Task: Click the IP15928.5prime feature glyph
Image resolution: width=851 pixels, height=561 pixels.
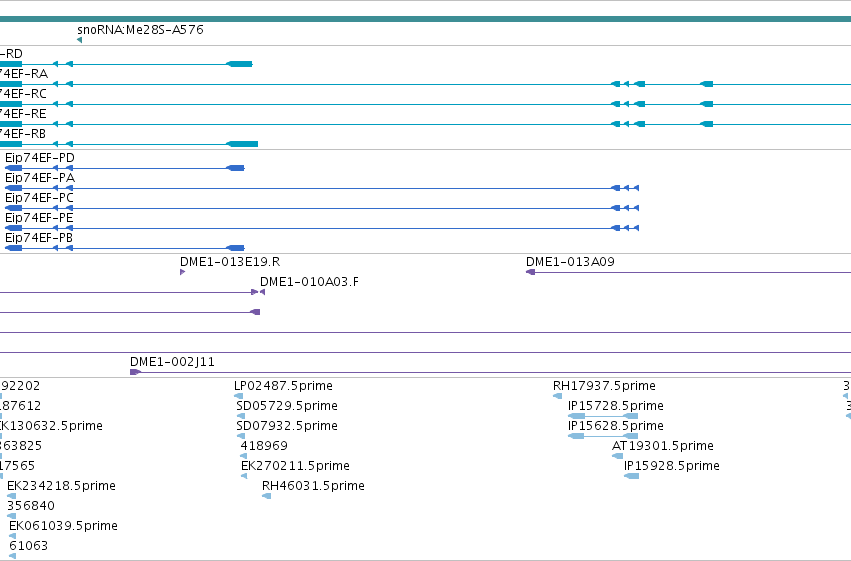Action: point(631,476)
